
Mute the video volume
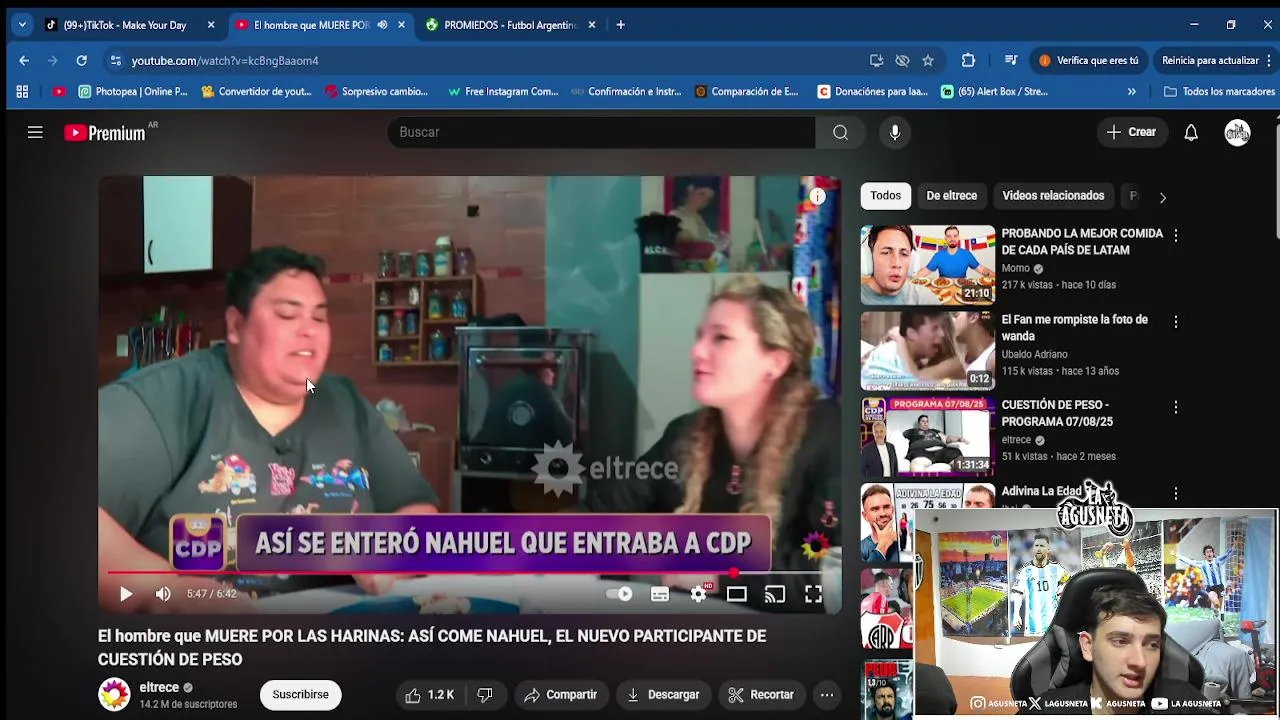(x=163, y=594)
